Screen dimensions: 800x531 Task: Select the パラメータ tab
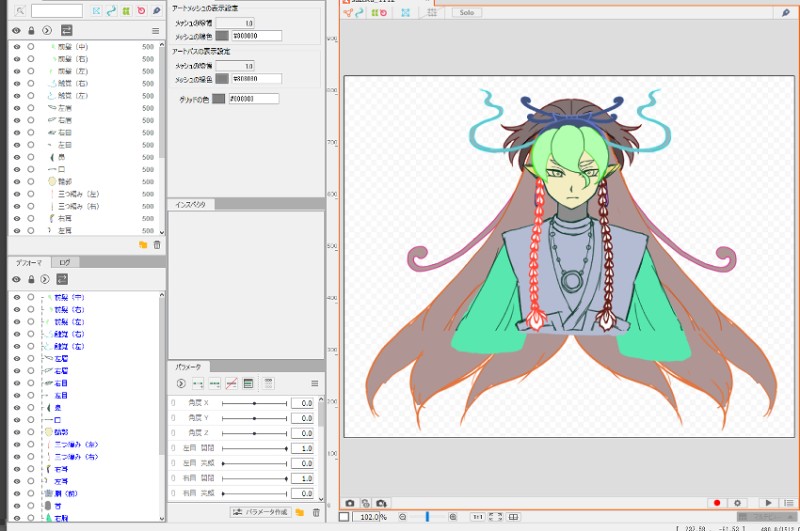coord(188,367)
